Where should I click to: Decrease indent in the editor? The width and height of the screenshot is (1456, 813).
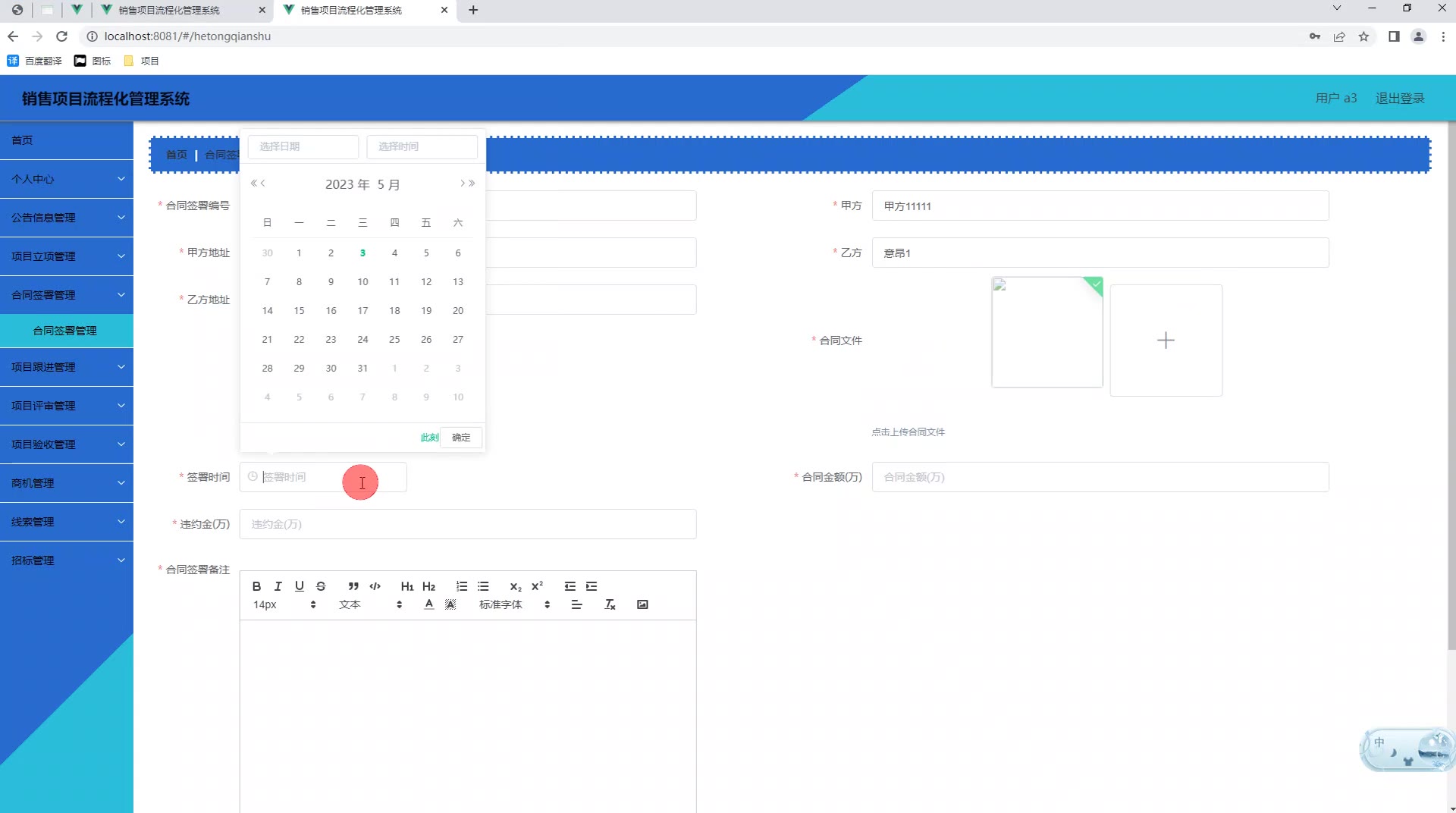coord(570,586)
